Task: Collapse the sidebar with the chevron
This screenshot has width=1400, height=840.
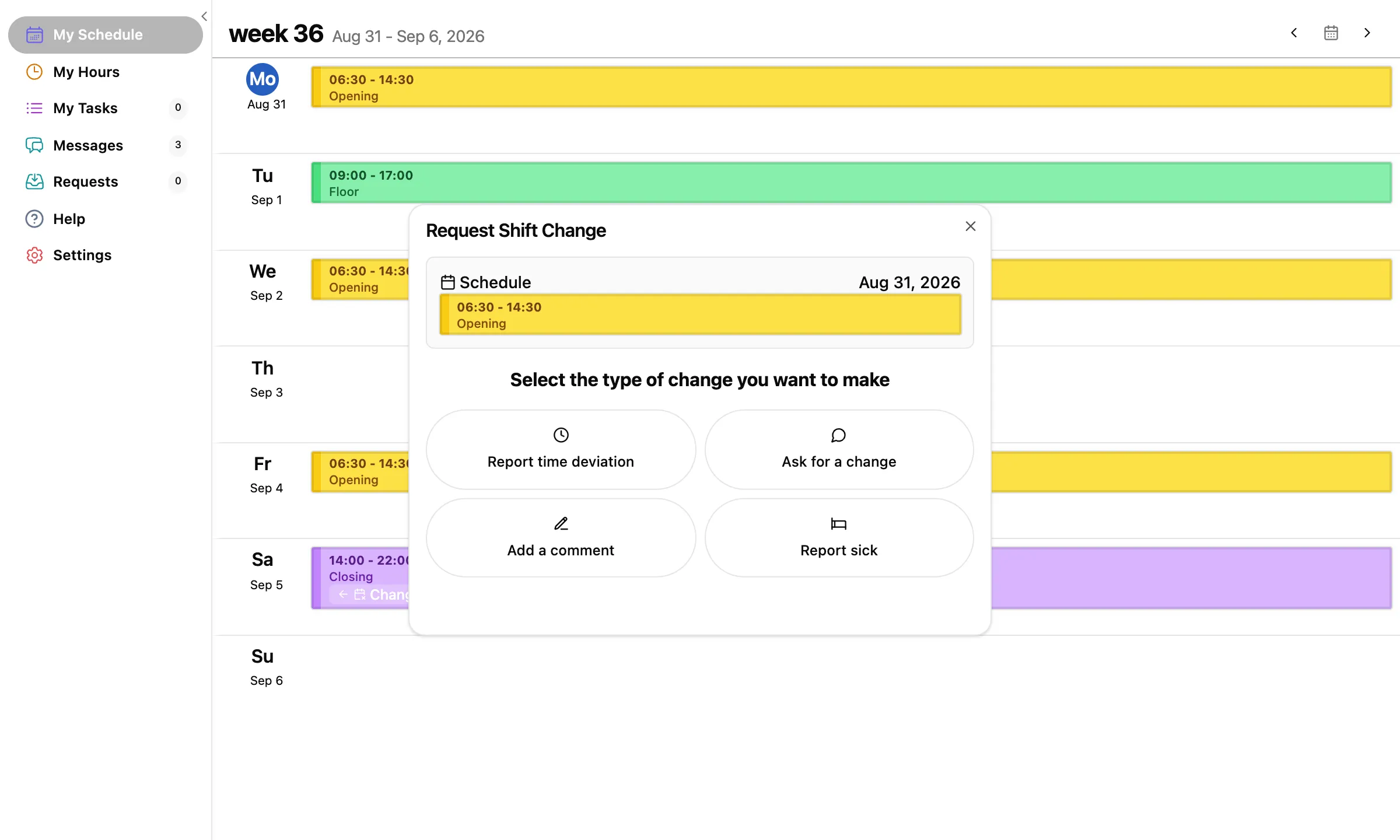Action: pos(204,16)
